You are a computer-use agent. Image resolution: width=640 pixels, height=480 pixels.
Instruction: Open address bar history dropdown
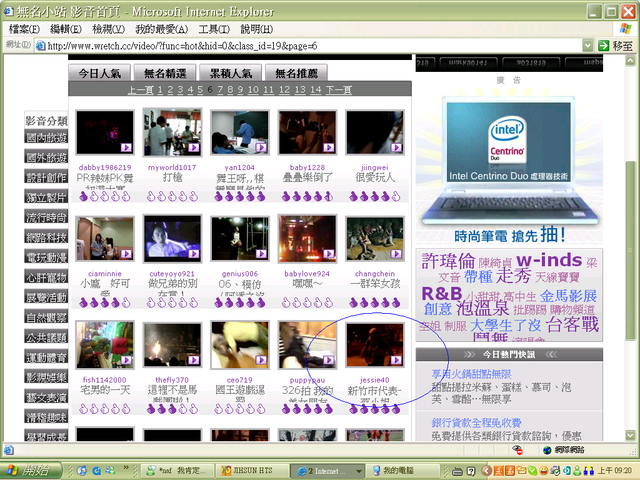587,45
